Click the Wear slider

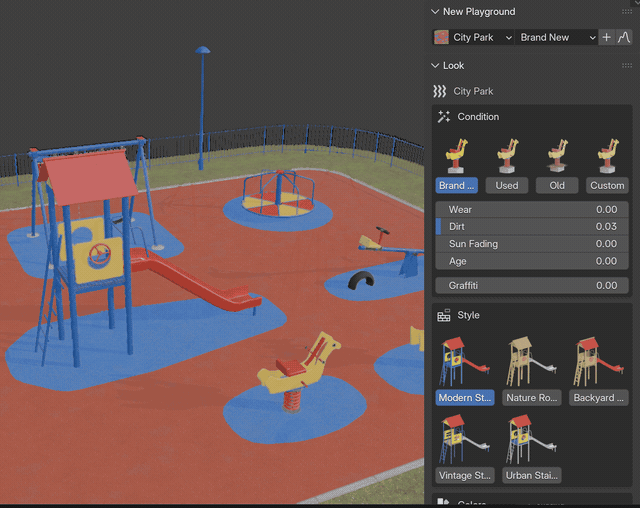(x=532, y=210)
